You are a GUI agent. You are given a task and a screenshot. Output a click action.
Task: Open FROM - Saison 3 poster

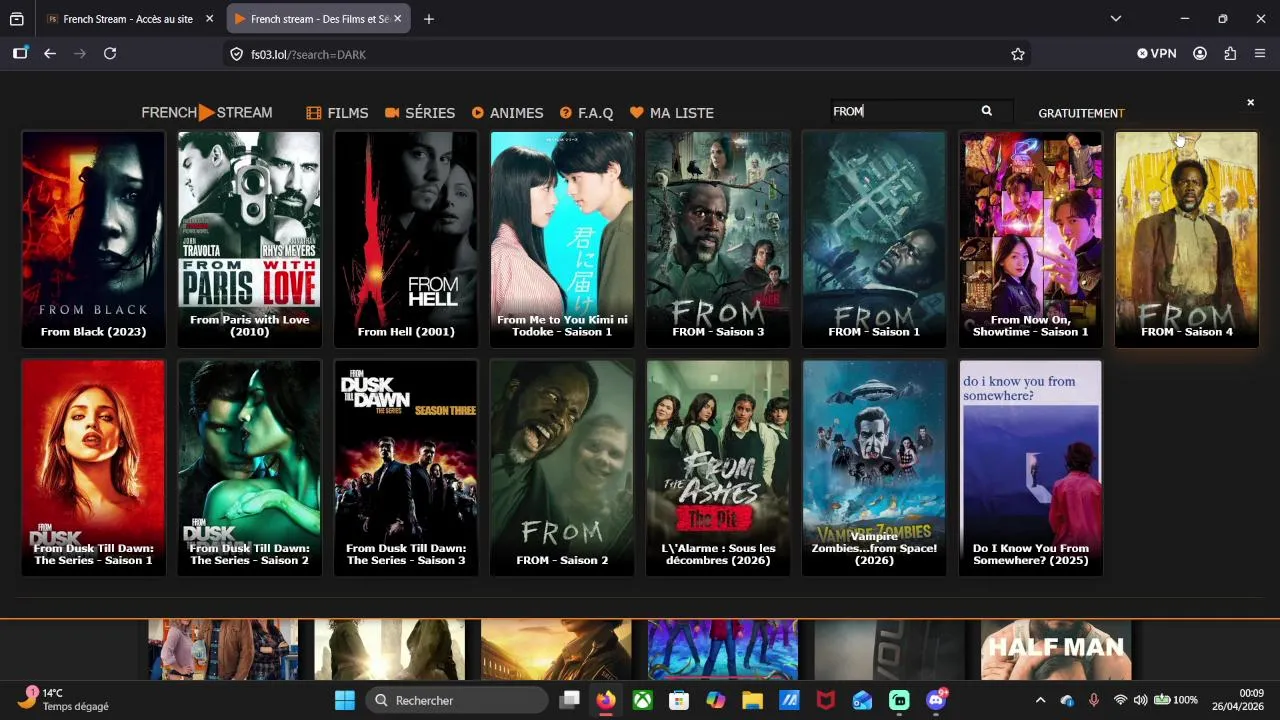pos(718,239)
